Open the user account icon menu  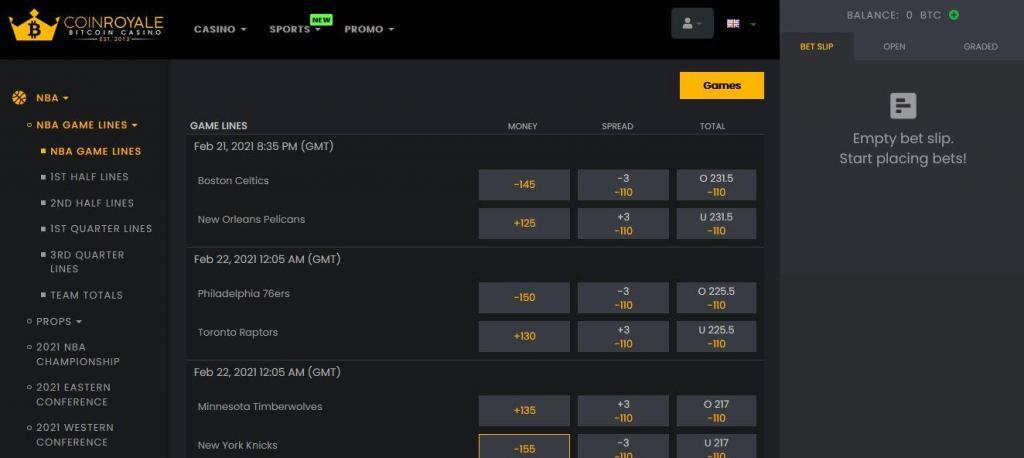coord(692,24)
